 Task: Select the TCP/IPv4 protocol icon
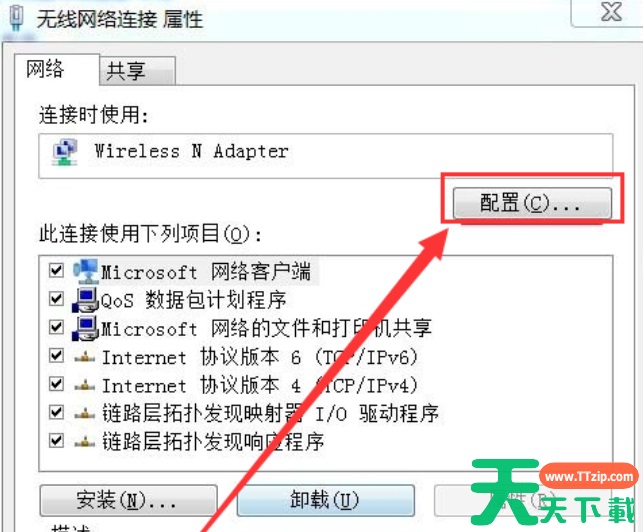click(x=85, y=385)
